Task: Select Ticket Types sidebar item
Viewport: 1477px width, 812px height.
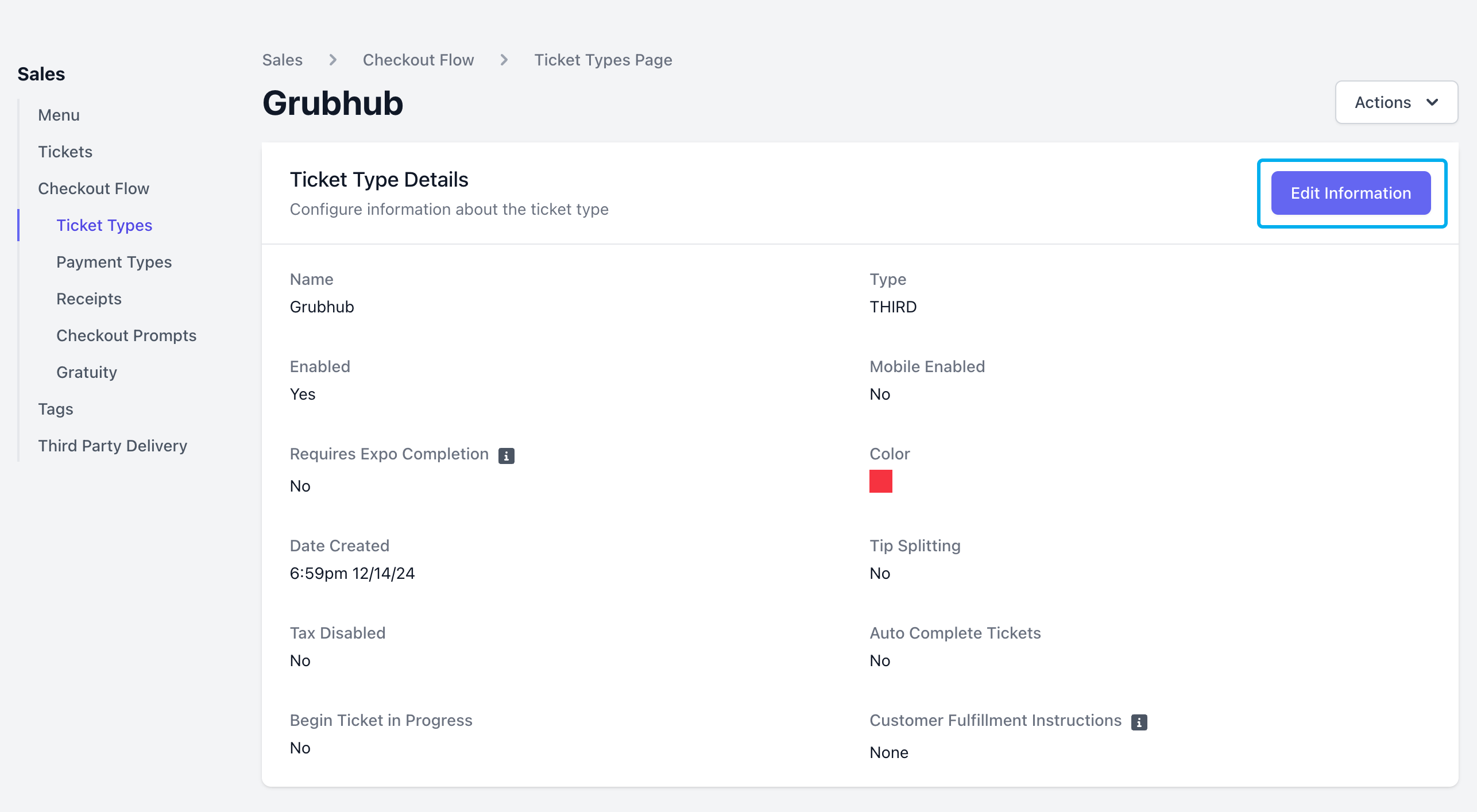Action: coord(104,225)
